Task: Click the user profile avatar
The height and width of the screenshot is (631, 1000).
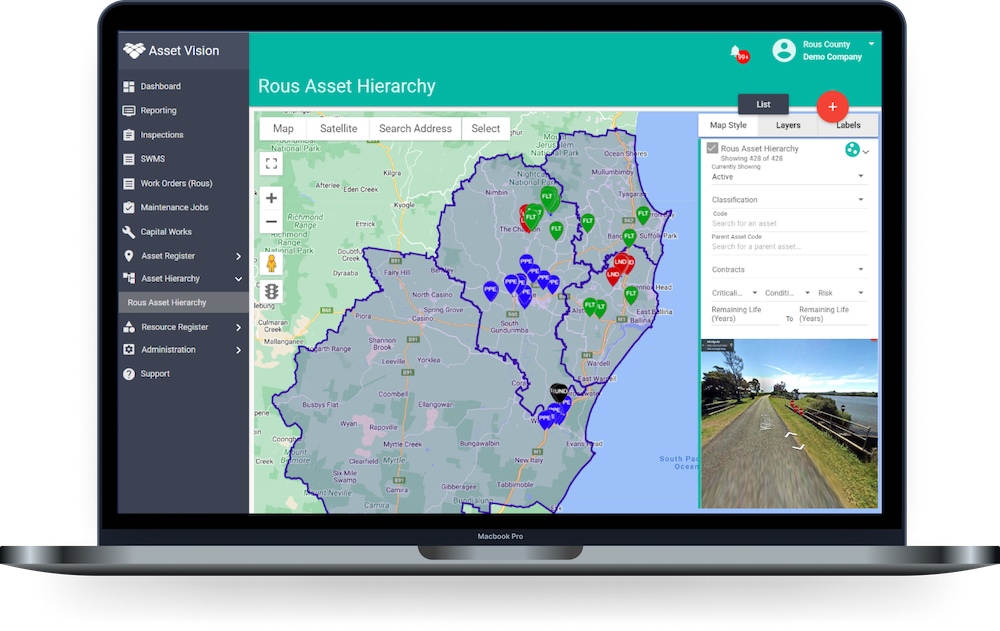Action: coord(784,50)
